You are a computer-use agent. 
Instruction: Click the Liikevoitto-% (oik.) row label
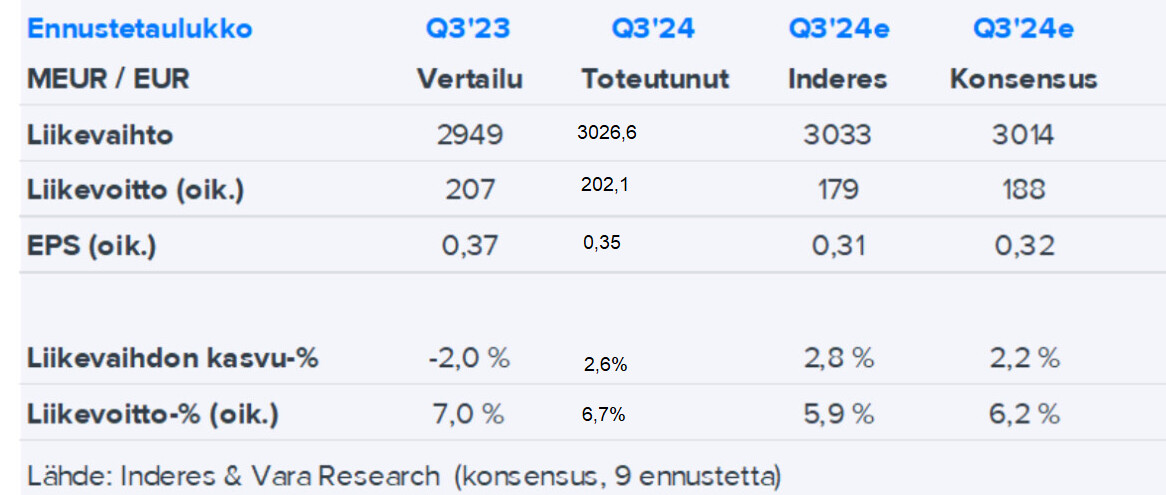point(153,413)
